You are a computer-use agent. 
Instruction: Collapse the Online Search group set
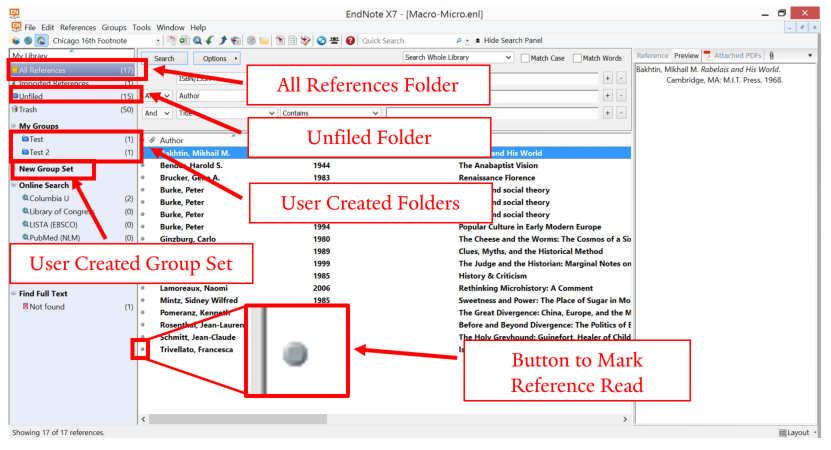[14, 185]
